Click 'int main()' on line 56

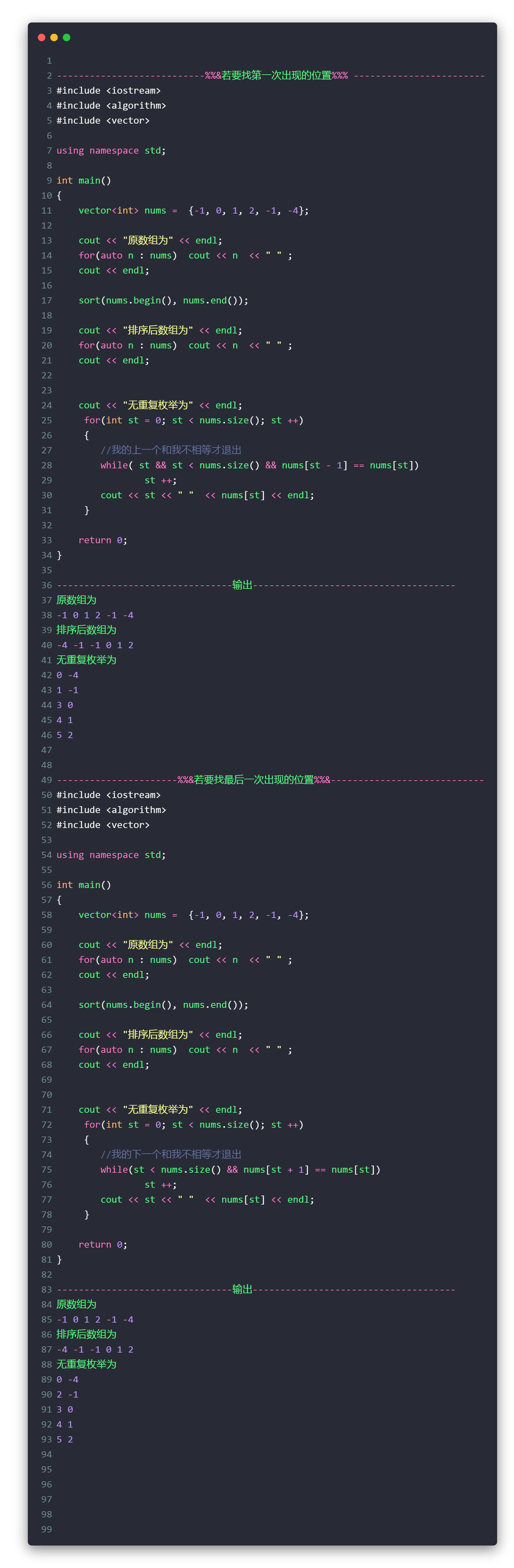click(x=84, y=885)
